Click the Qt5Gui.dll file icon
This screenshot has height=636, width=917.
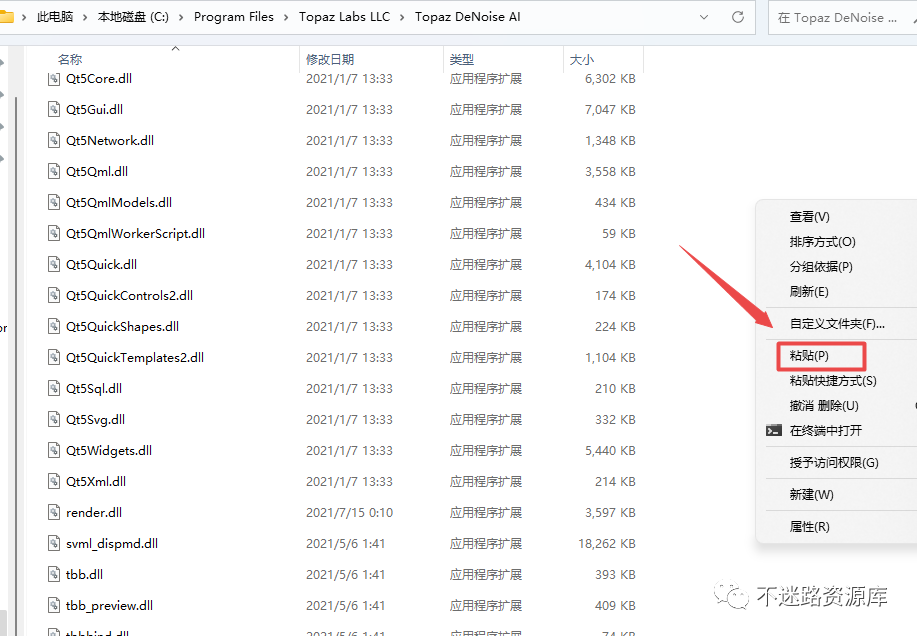pos(54,109)
